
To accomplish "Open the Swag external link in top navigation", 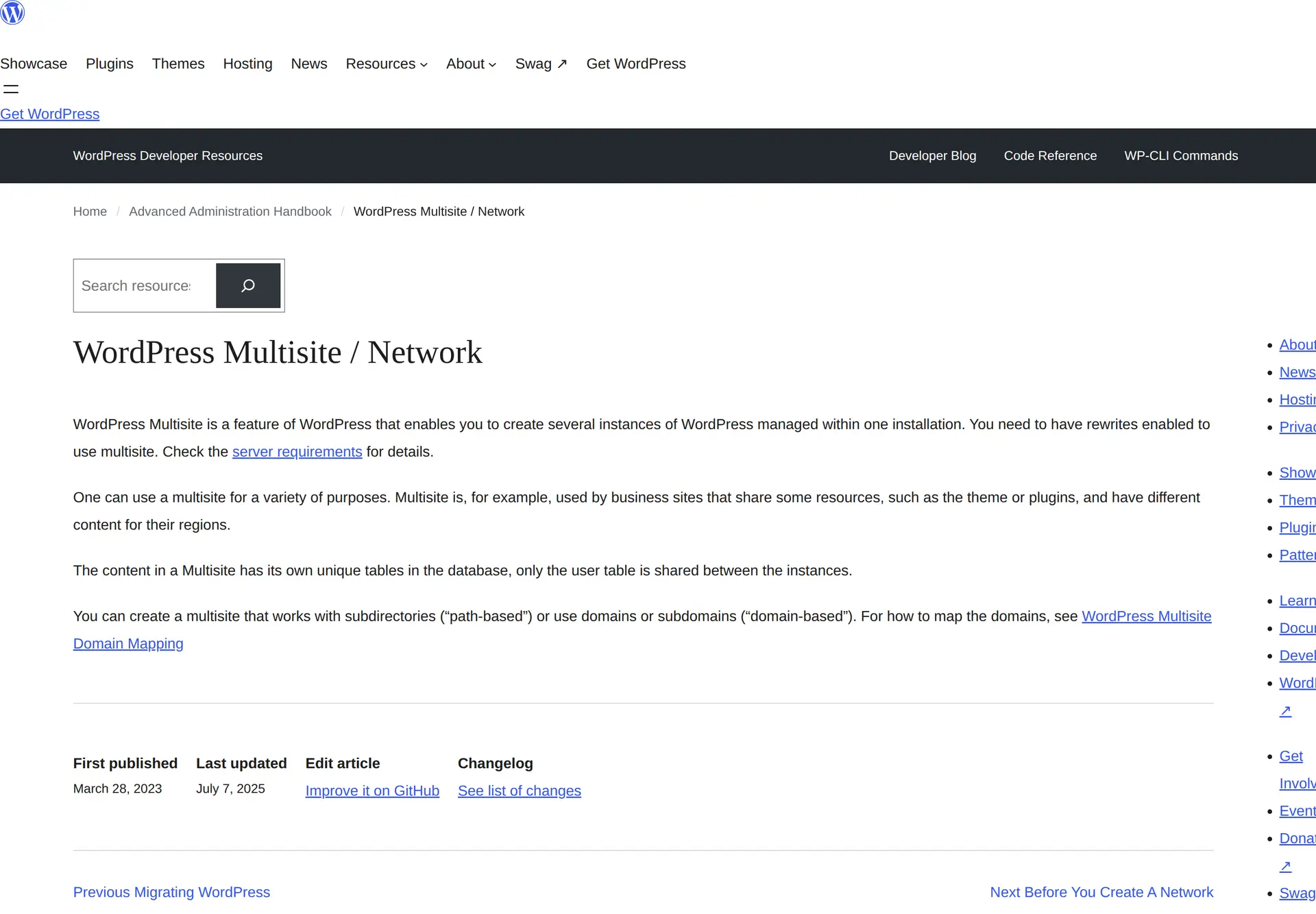I will [x=541, y=64].
